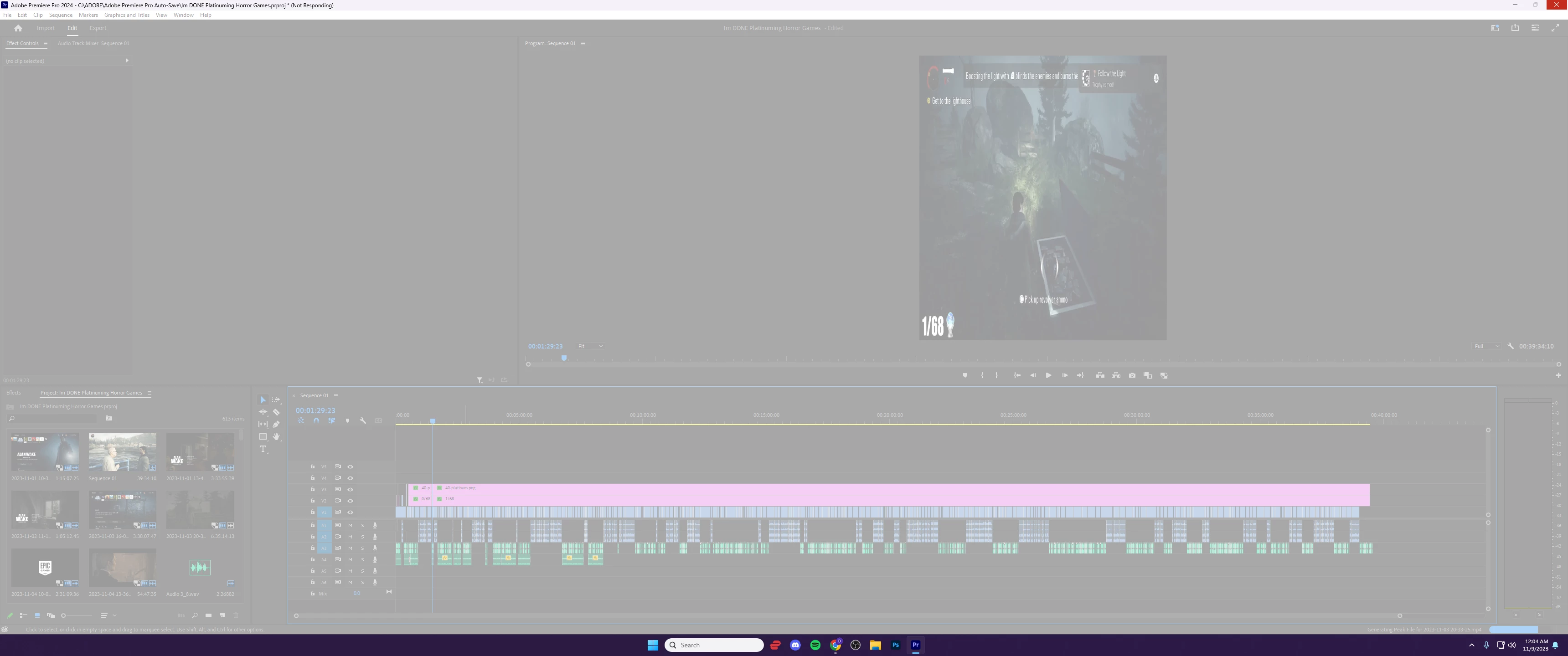Mute audio track A1
Viewport: 1568px width, 656px height.
[350, 525]
